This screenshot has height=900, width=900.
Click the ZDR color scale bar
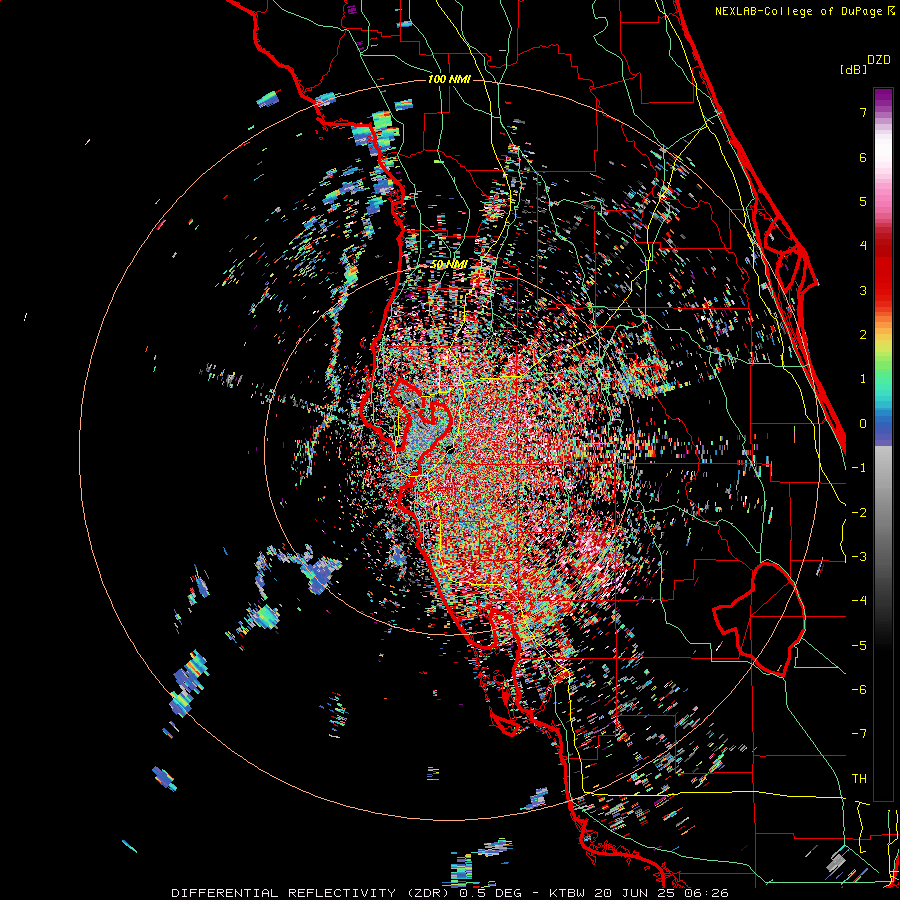point(883,444)
